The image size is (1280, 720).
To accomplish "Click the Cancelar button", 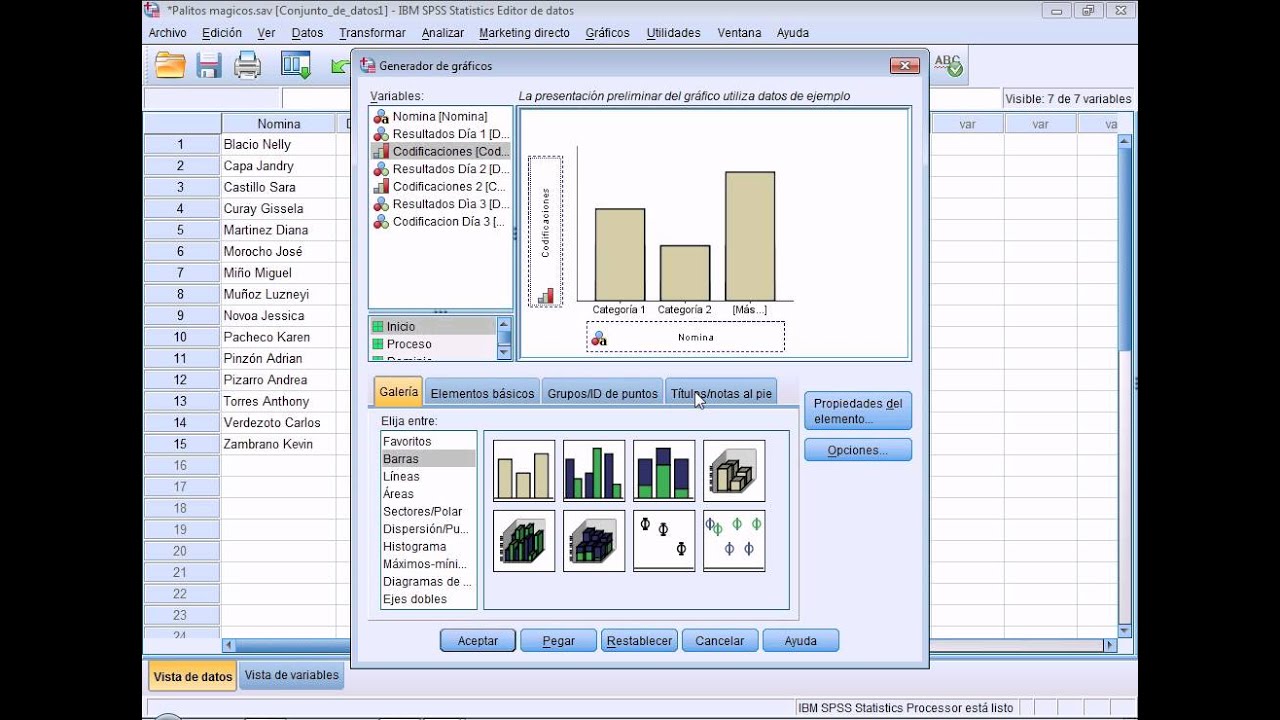I will tap(720, 641).
